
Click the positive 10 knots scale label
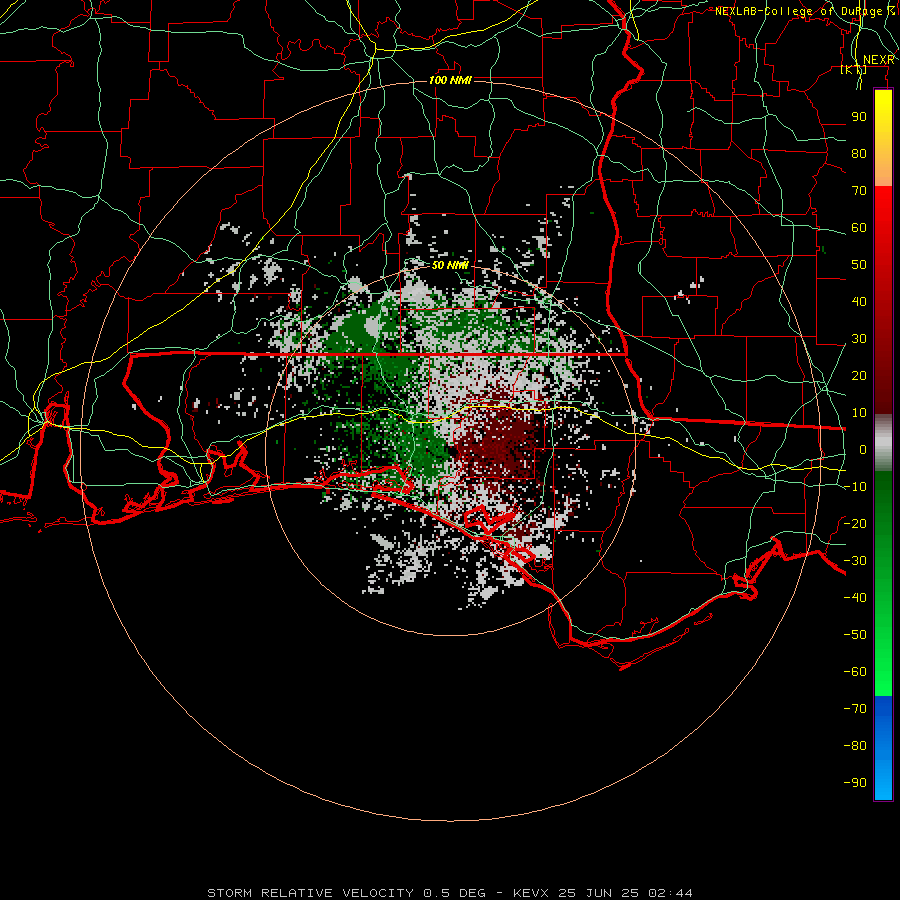859,413
